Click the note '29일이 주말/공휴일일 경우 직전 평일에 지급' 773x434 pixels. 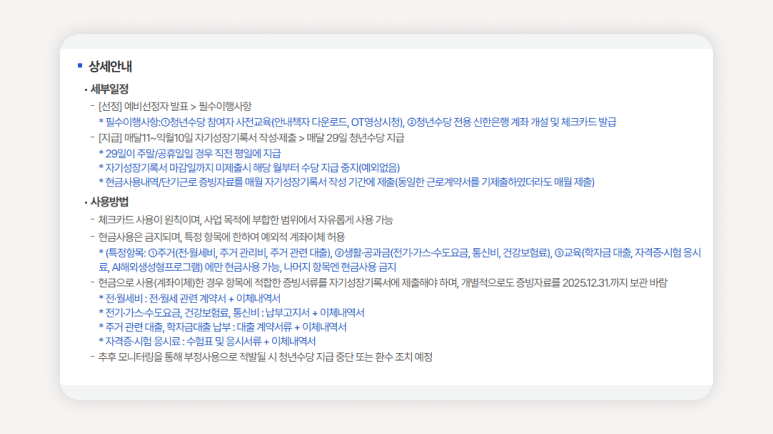click(x=190, y=153)
